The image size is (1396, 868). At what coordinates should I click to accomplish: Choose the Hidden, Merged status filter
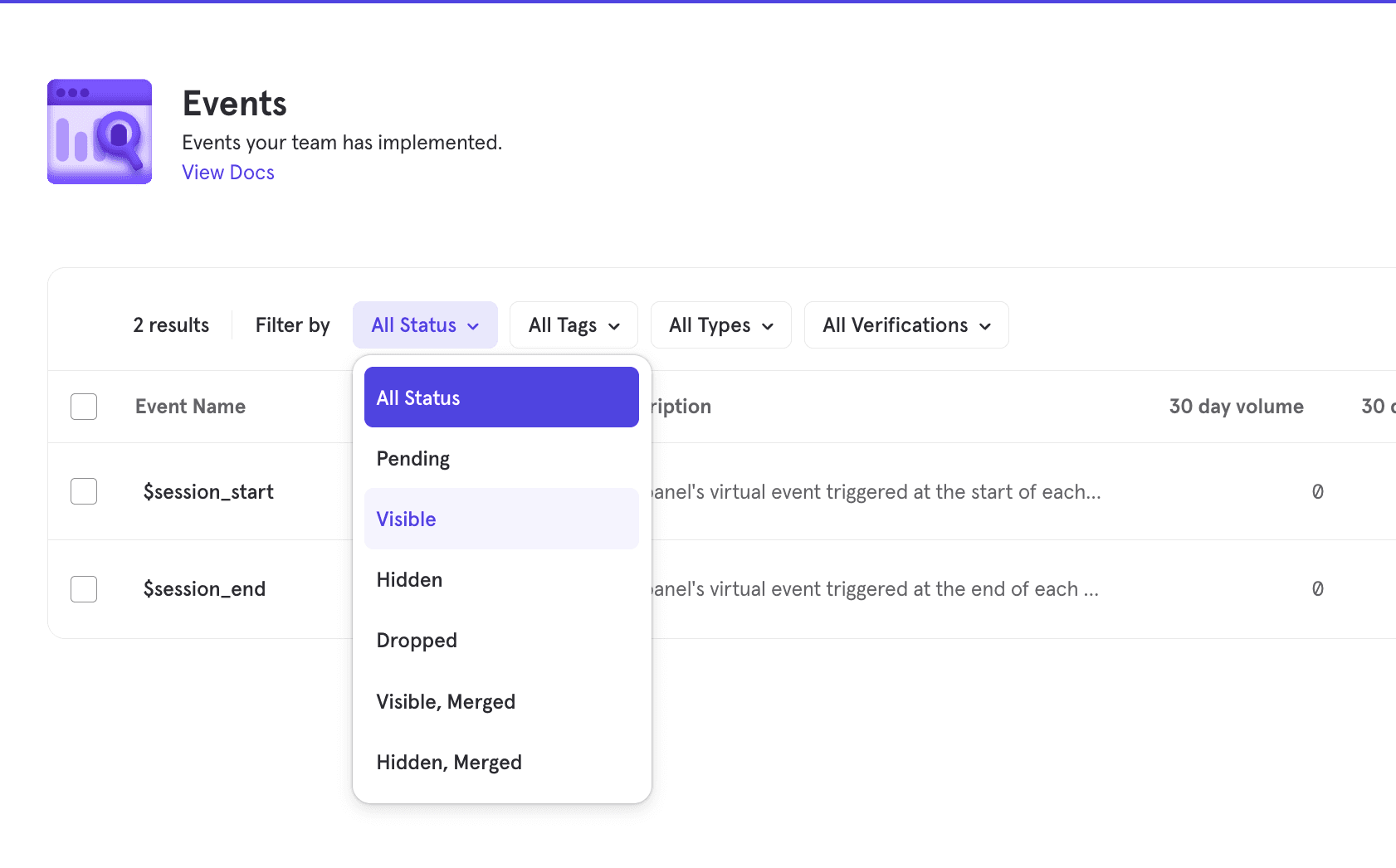point(449,762)
